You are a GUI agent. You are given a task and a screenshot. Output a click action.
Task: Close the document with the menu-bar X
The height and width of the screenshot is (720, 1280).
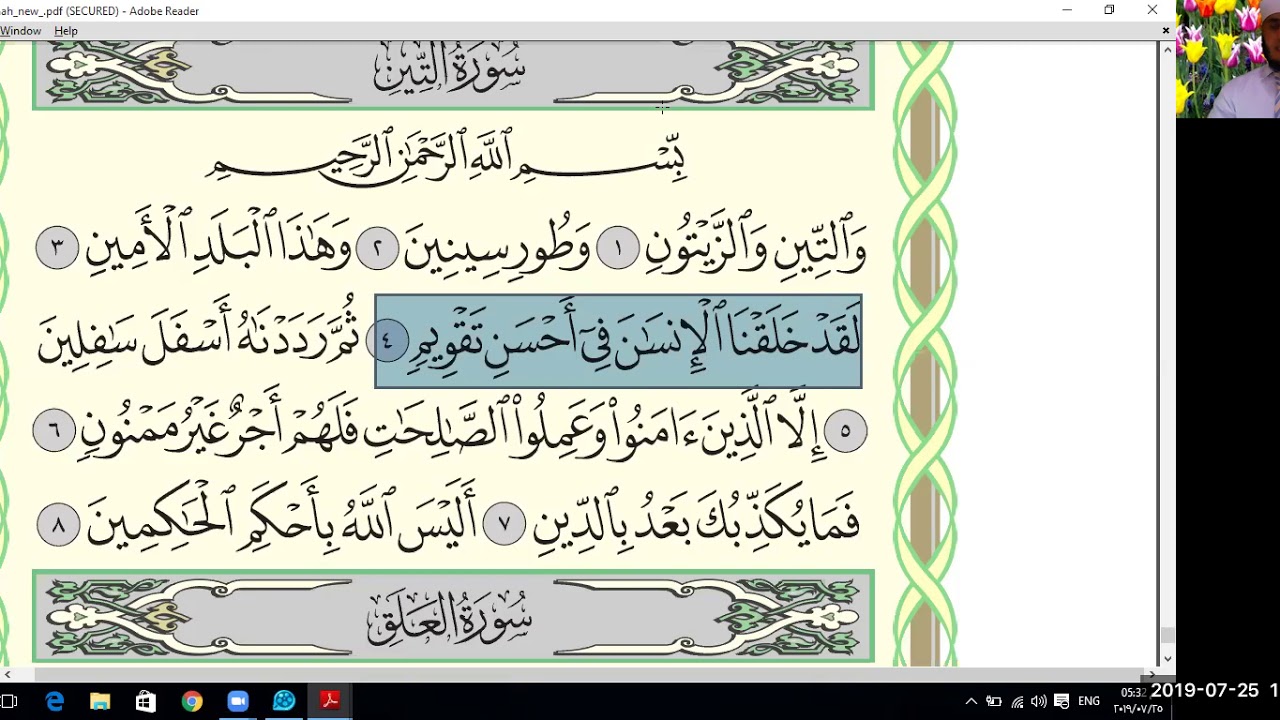click(x=1165, y=31)
